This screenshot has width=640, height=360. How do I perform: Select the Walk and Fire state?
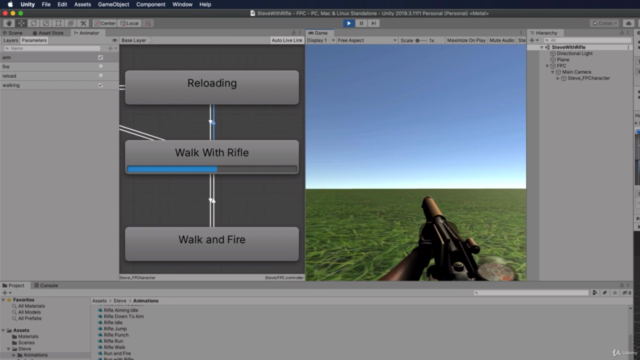click(212, 244)
